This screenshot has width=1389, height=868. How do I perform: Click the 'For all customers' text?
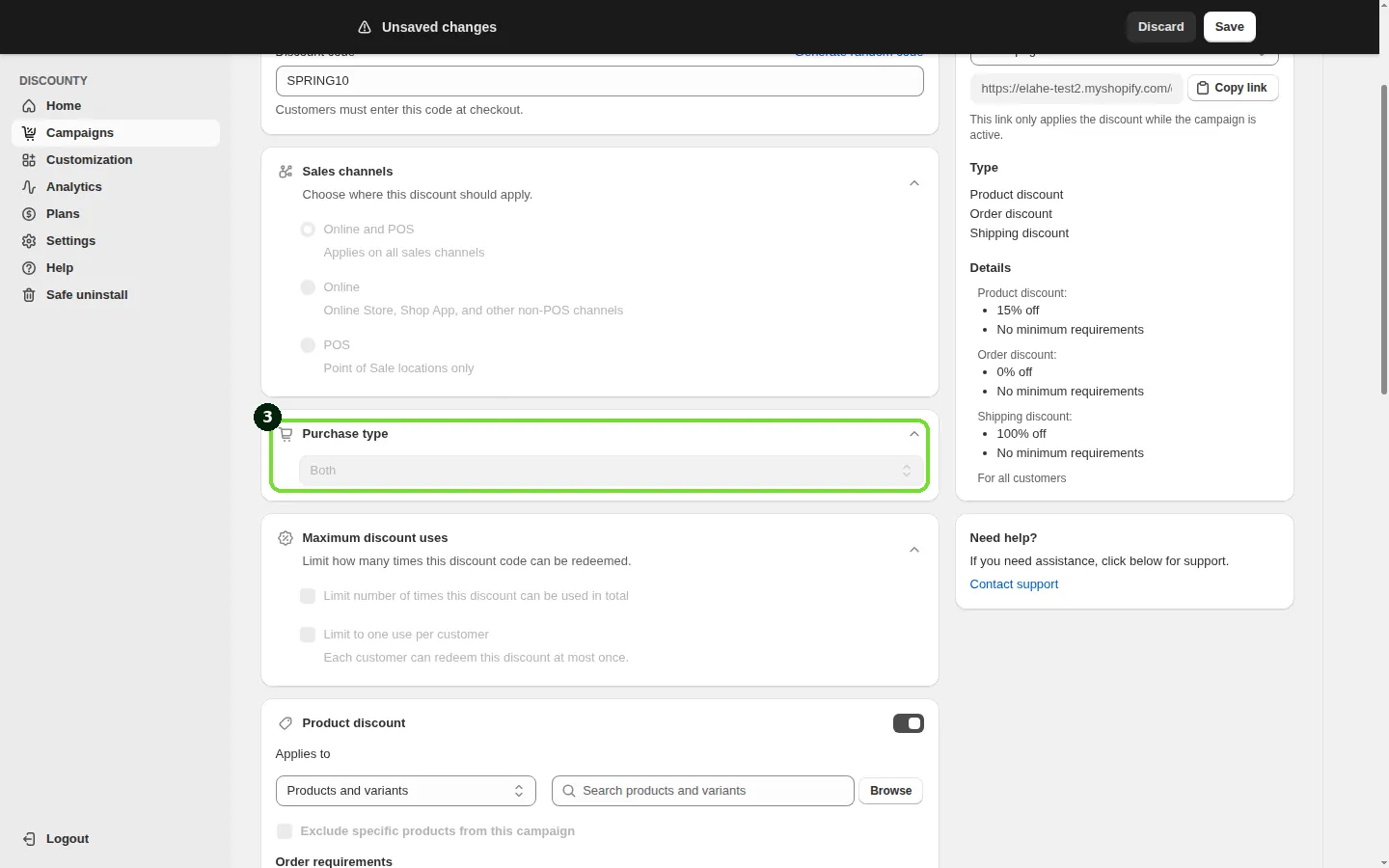tap(1021, 478)
